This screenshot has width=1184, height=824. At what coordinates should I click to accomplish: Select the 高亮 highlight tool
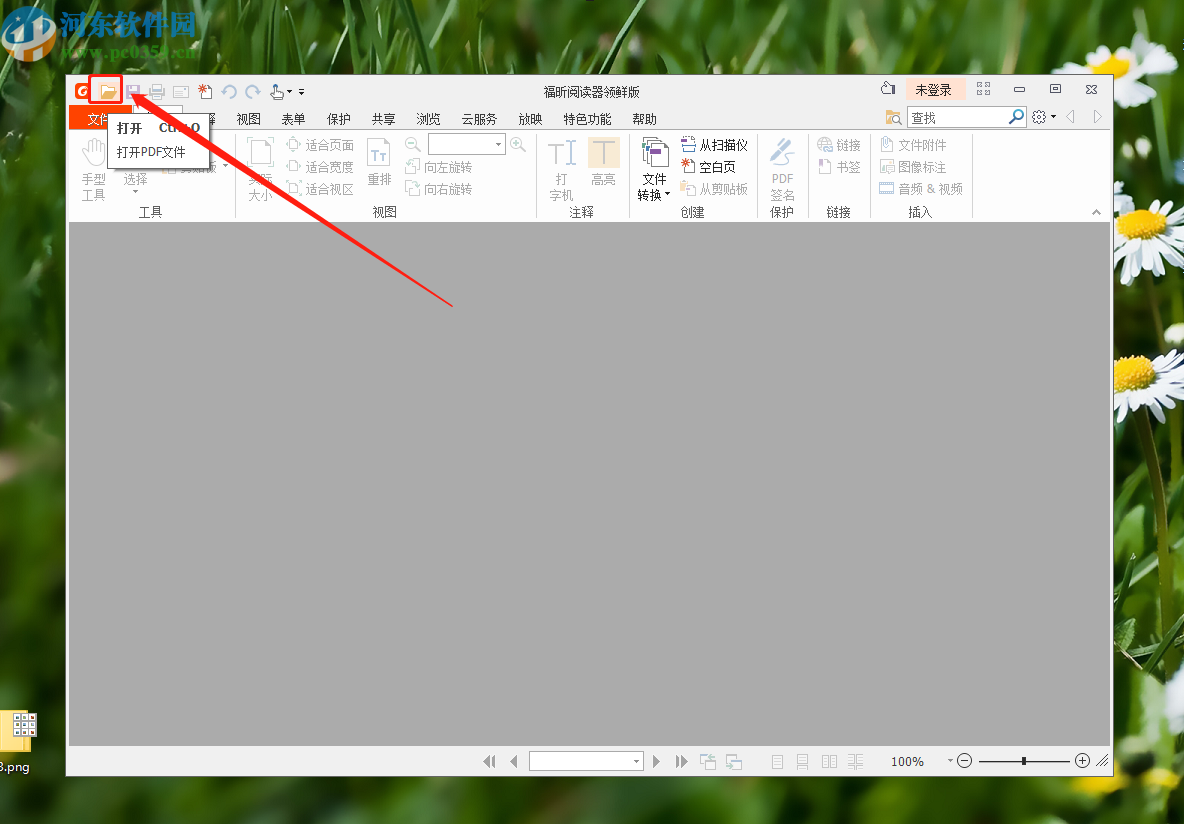click(x=603, y=162)
